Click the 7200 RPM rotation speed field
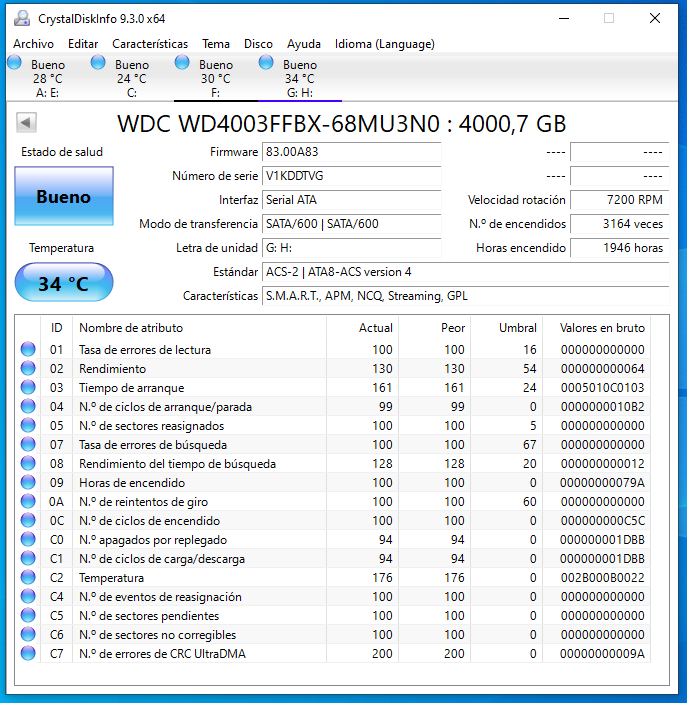687x703 pixels. click(x=620, y=200)
